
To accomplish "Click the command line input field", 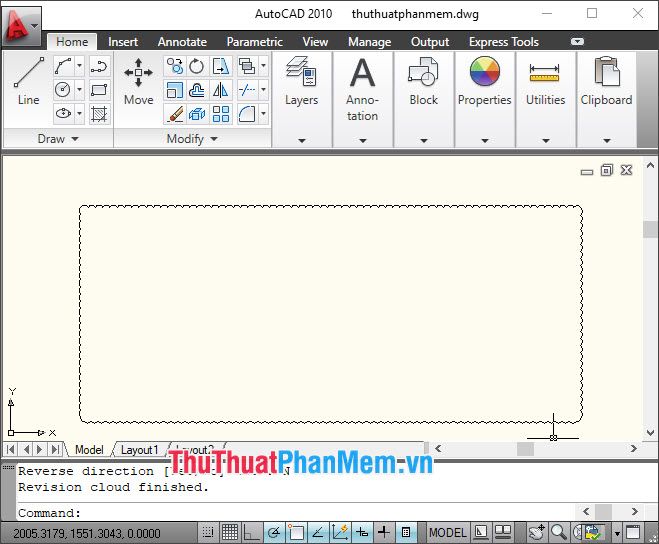I will click(296, 512).
